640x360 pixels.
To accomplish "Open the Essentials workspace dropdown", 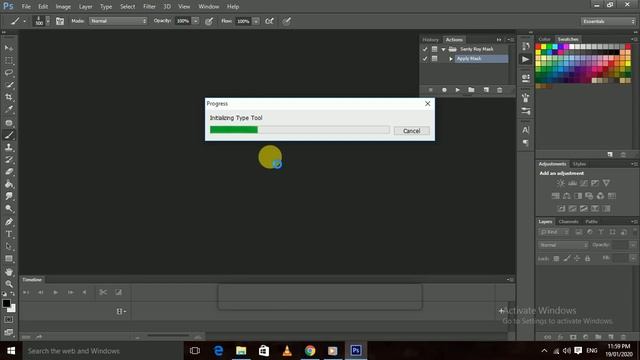I will [608, 21].
